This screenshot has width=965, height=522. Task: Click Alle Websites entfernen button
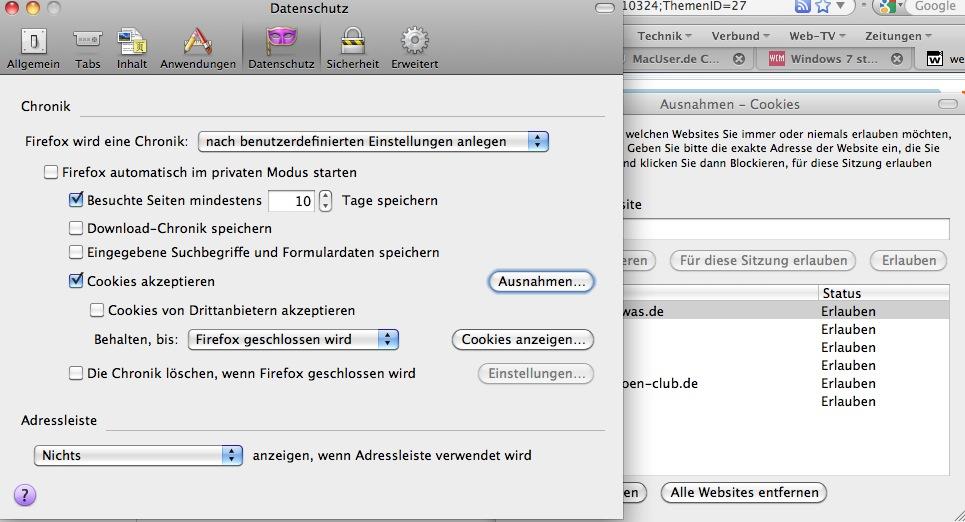click(x=744, y=492)
